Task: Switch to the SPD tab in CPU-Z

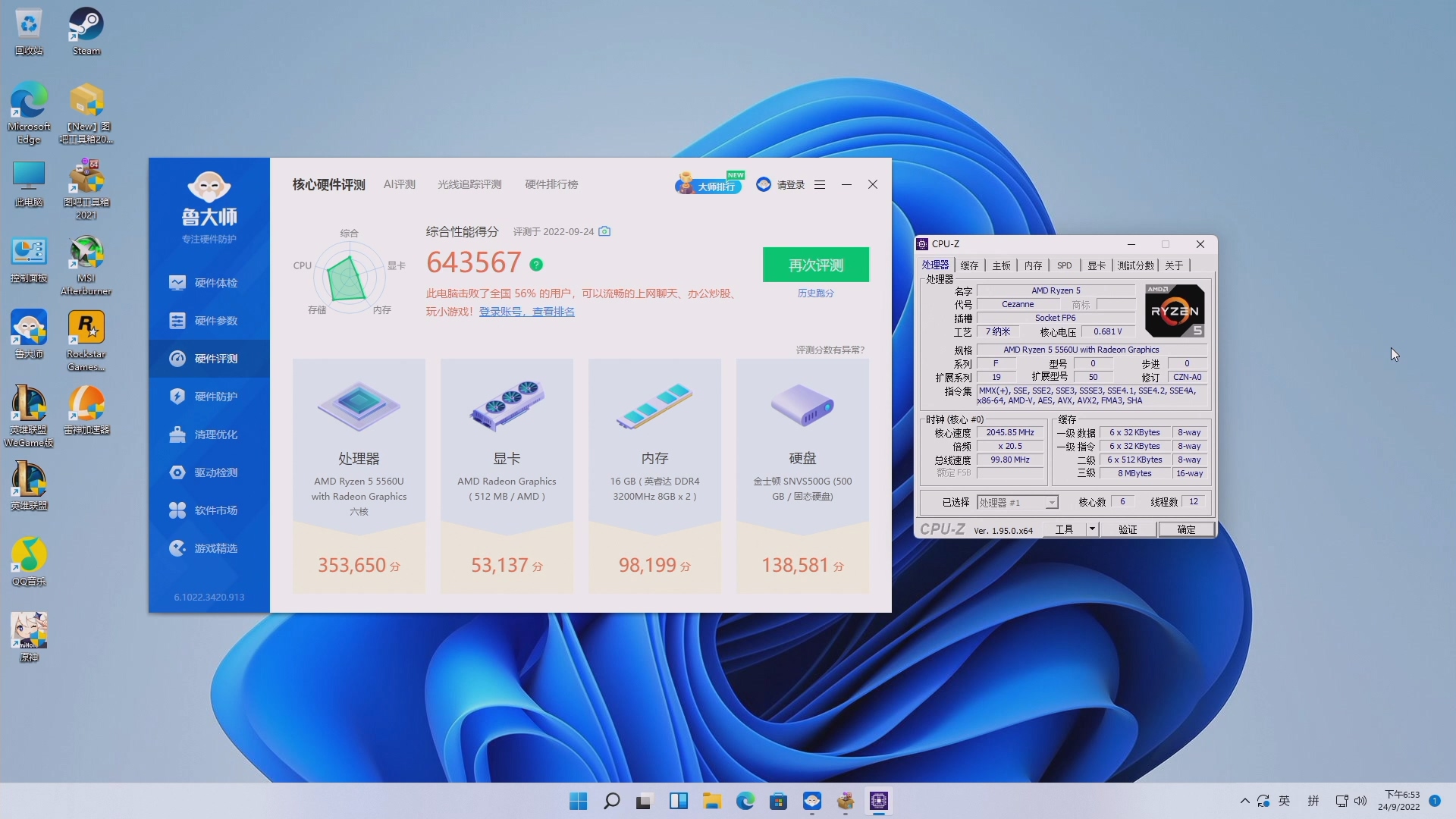Action: tap(1064, 265)
